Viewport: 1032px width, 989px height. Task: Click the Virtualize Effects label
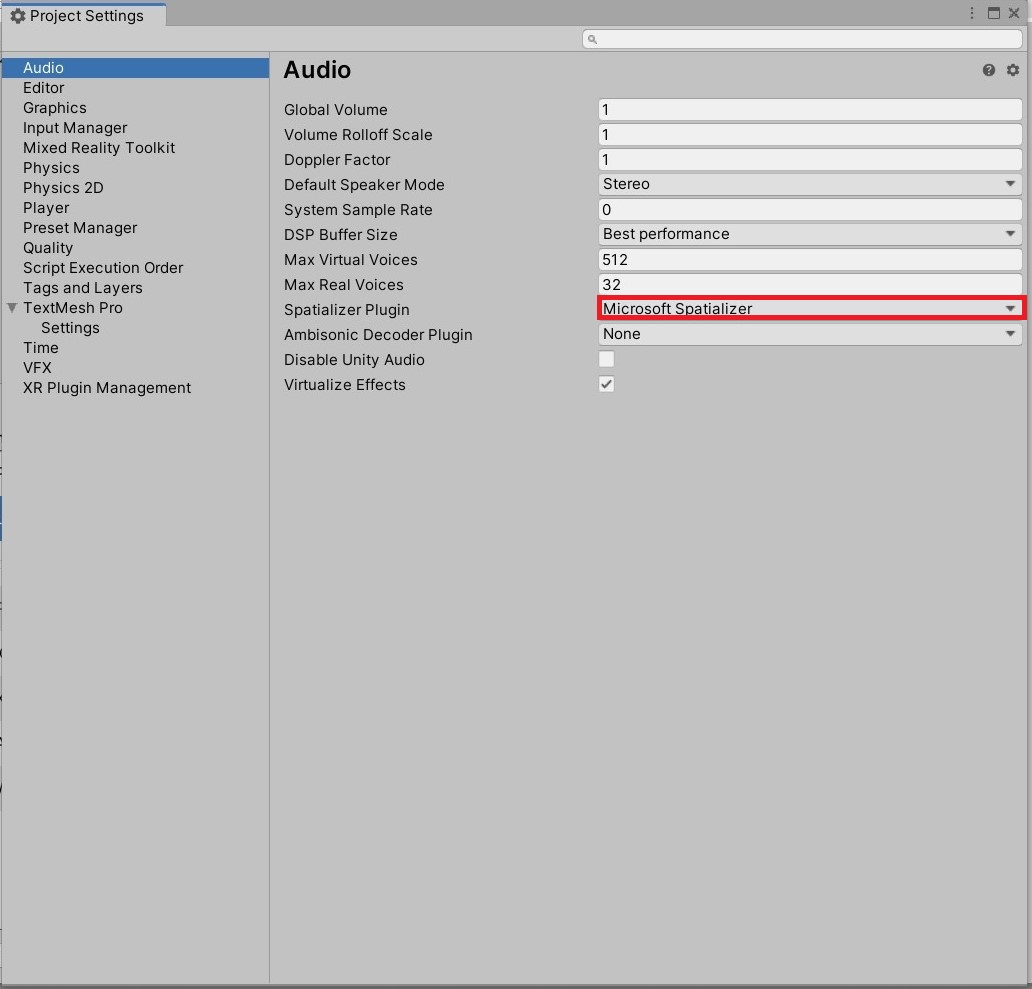point(345,385)
